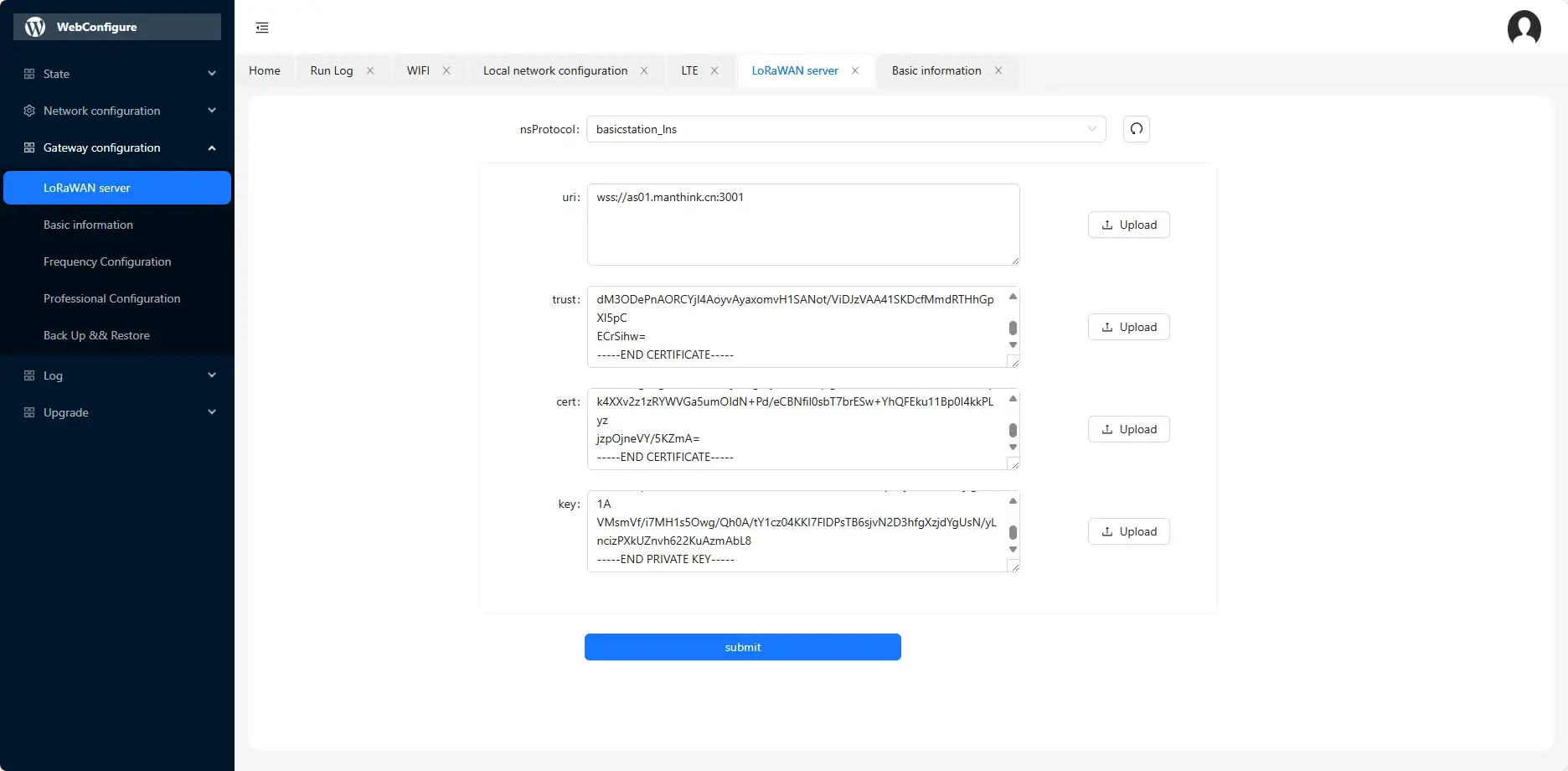Click scroll-down arrow in the trust field
The height and width of the screenshot is (771, 1568).
[x=1013, y=345]
